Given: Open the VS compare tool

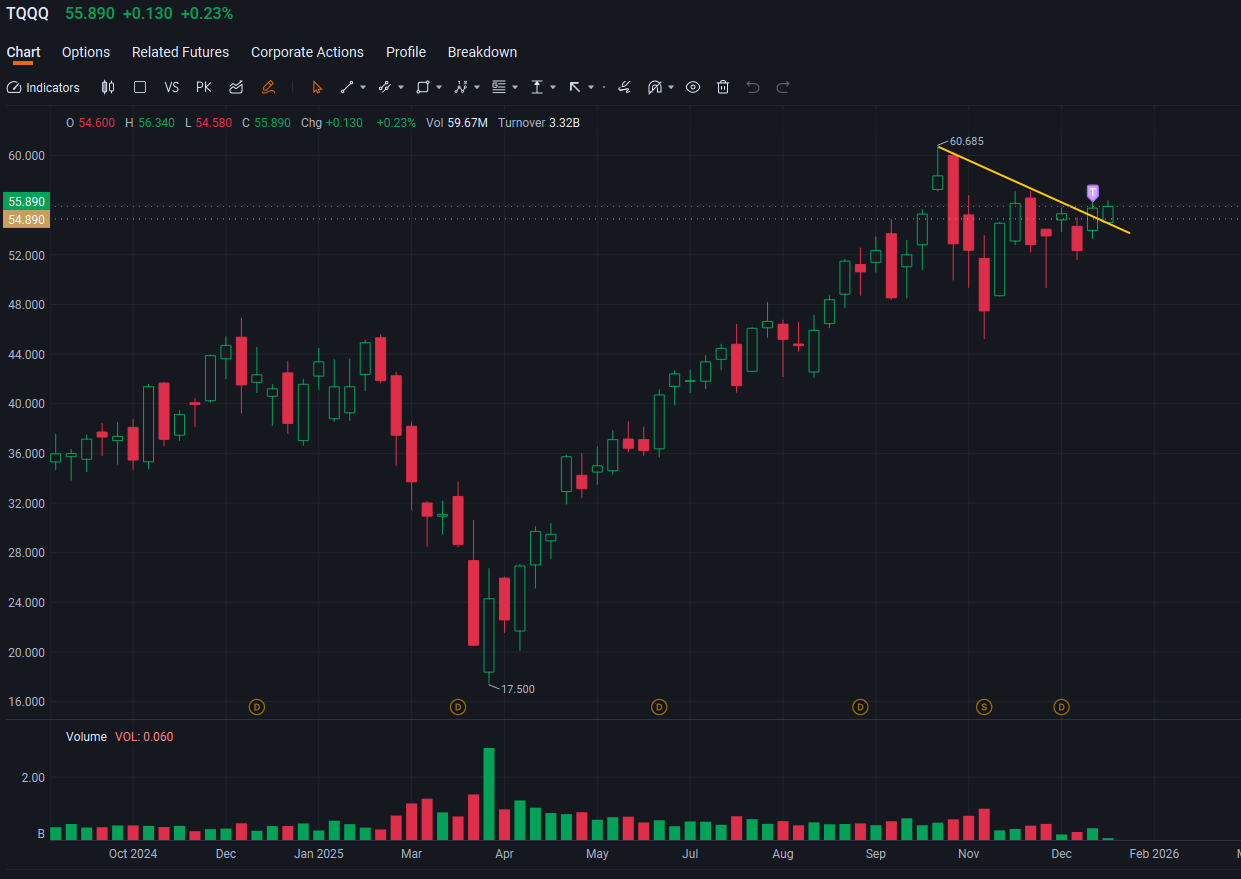Looking at the screenshot, I should tap(172, 88).
